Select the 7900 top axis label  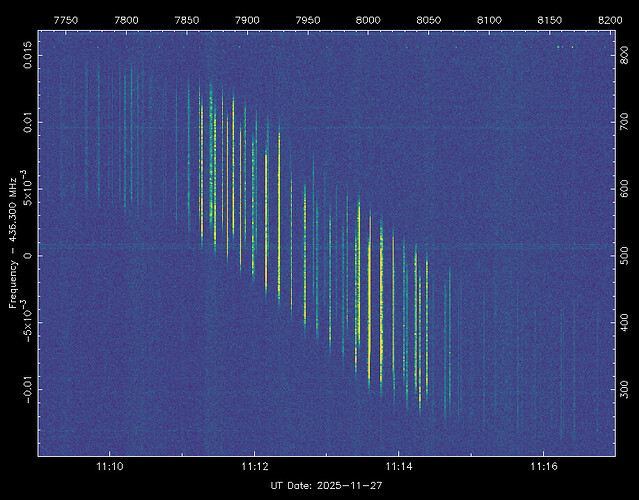pos(247,20)
